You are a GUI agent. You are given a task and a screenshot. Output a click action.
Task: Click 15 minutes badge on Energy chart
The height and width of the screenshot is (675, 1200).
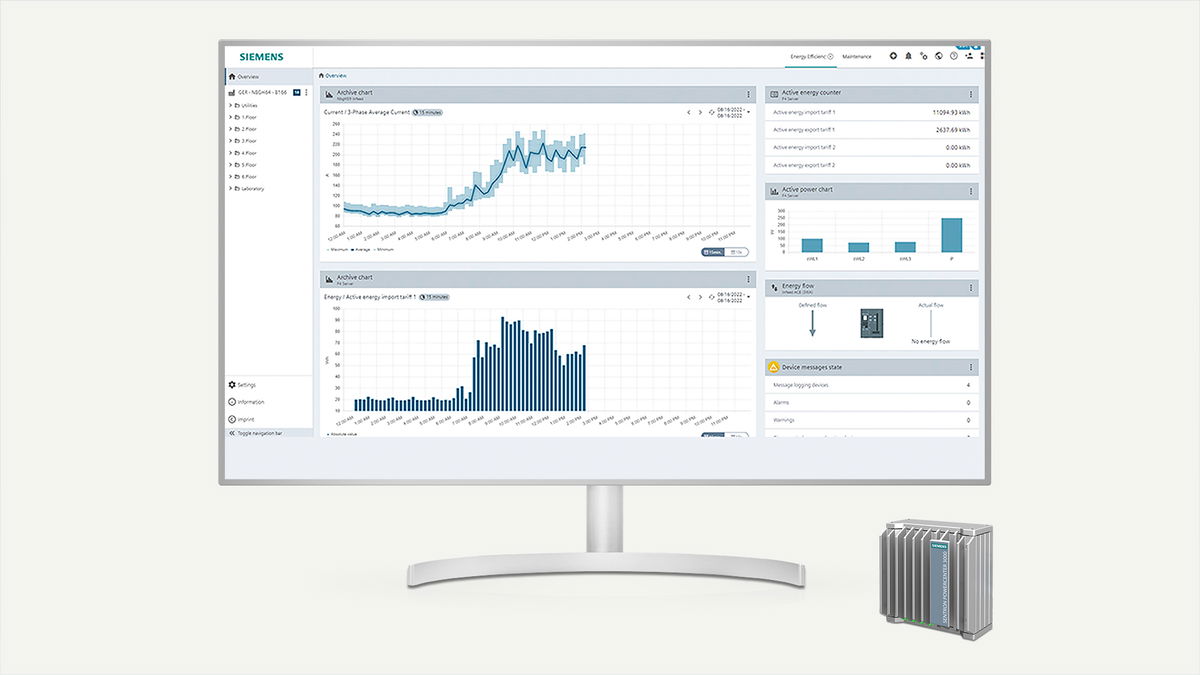tap(435, 297)
